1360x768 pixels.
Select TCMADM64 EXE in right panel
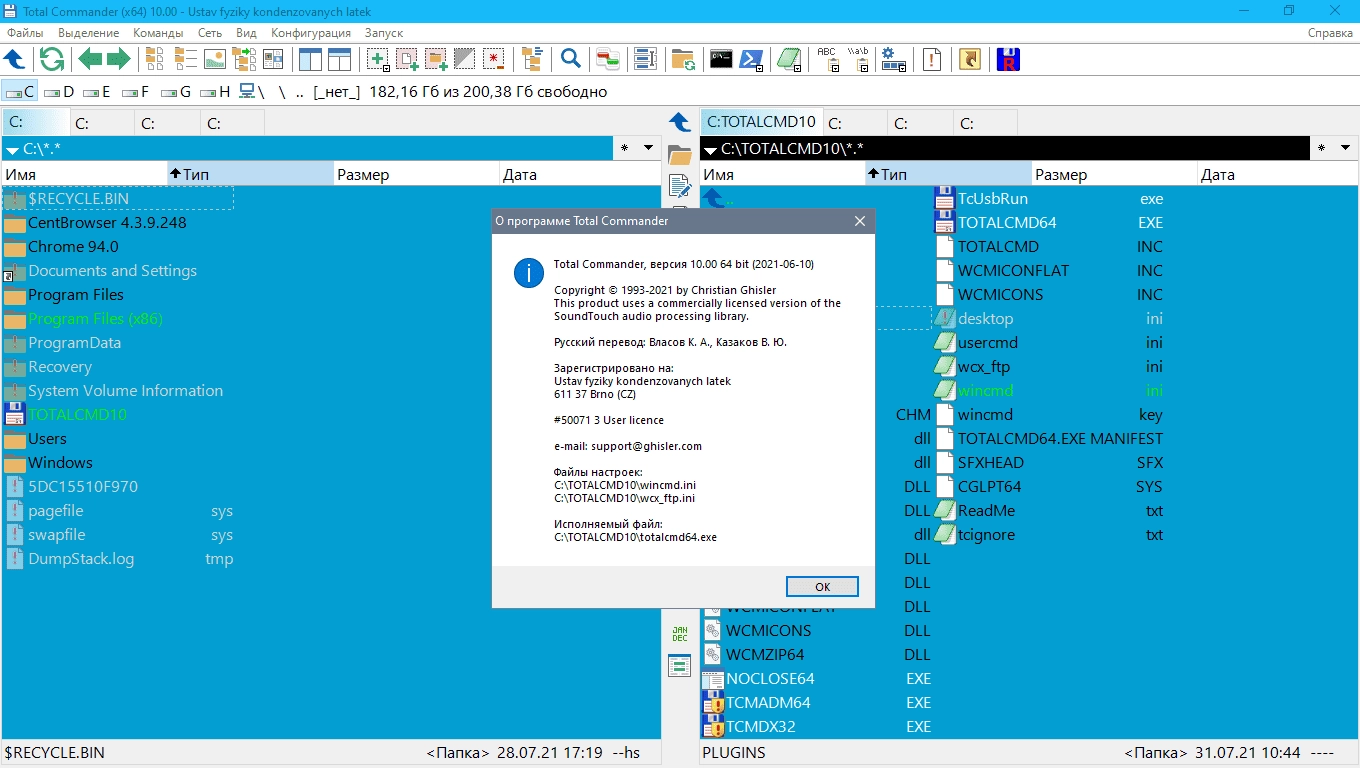(817, 703)
